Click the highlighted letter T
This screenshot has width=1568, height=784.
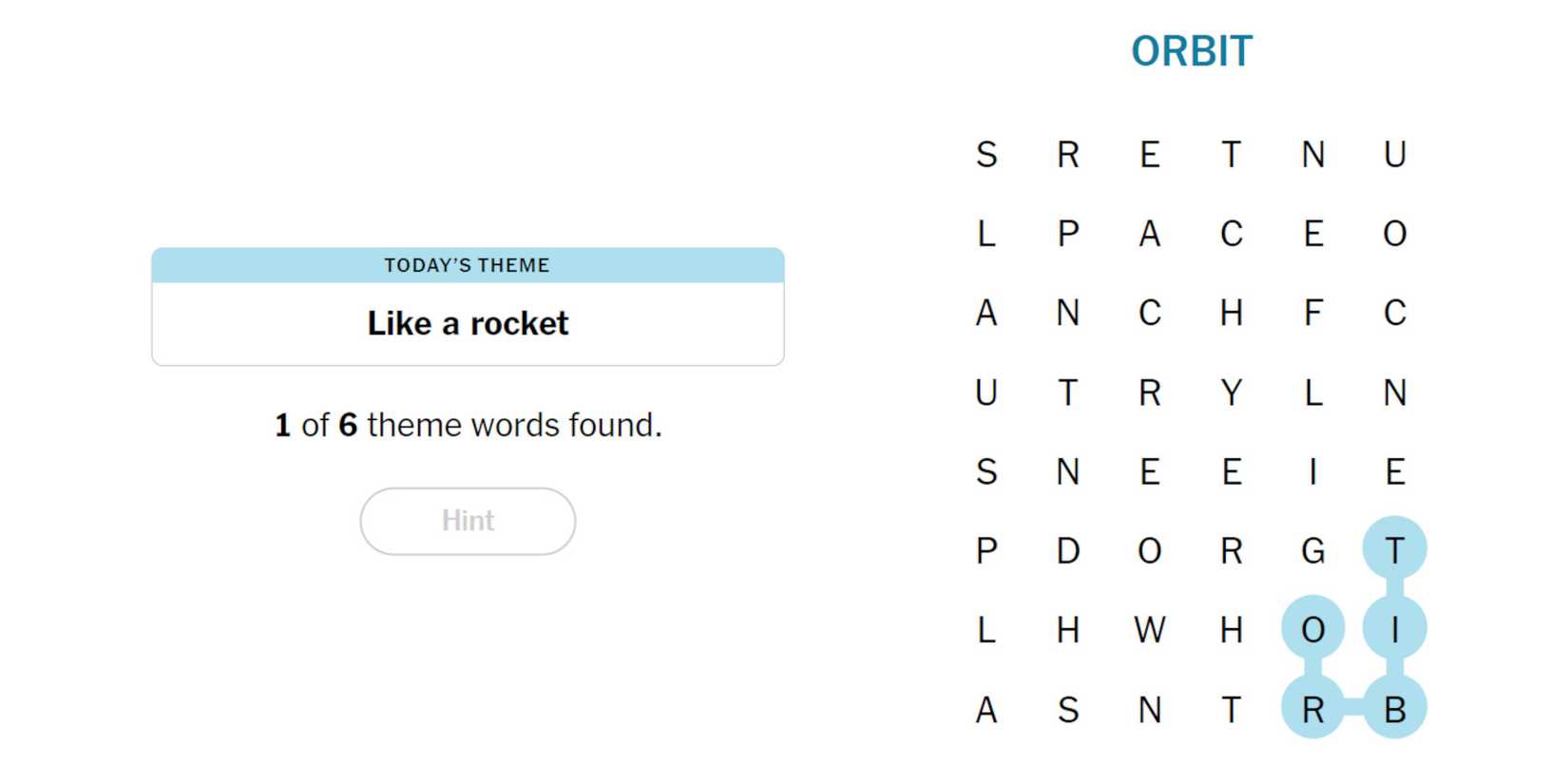tap(1394, 549)
